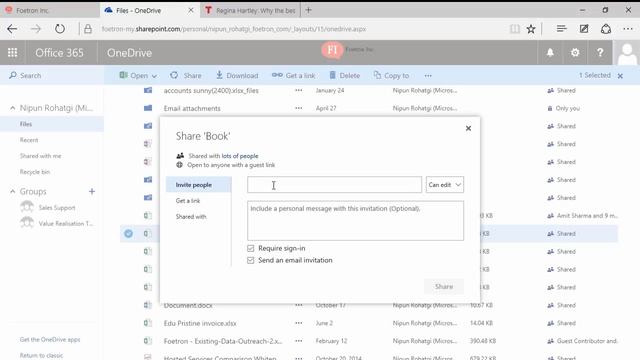This screenshot has height=360, width=640.
Task: Go back with browser back arrow
Action: (12, 29)
